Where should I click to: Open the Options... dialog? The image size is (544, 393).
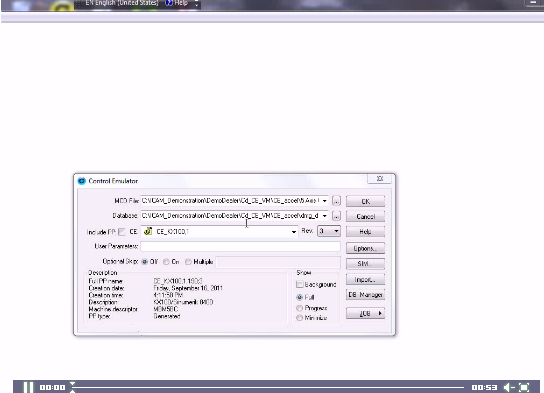(x=365, y=248)
